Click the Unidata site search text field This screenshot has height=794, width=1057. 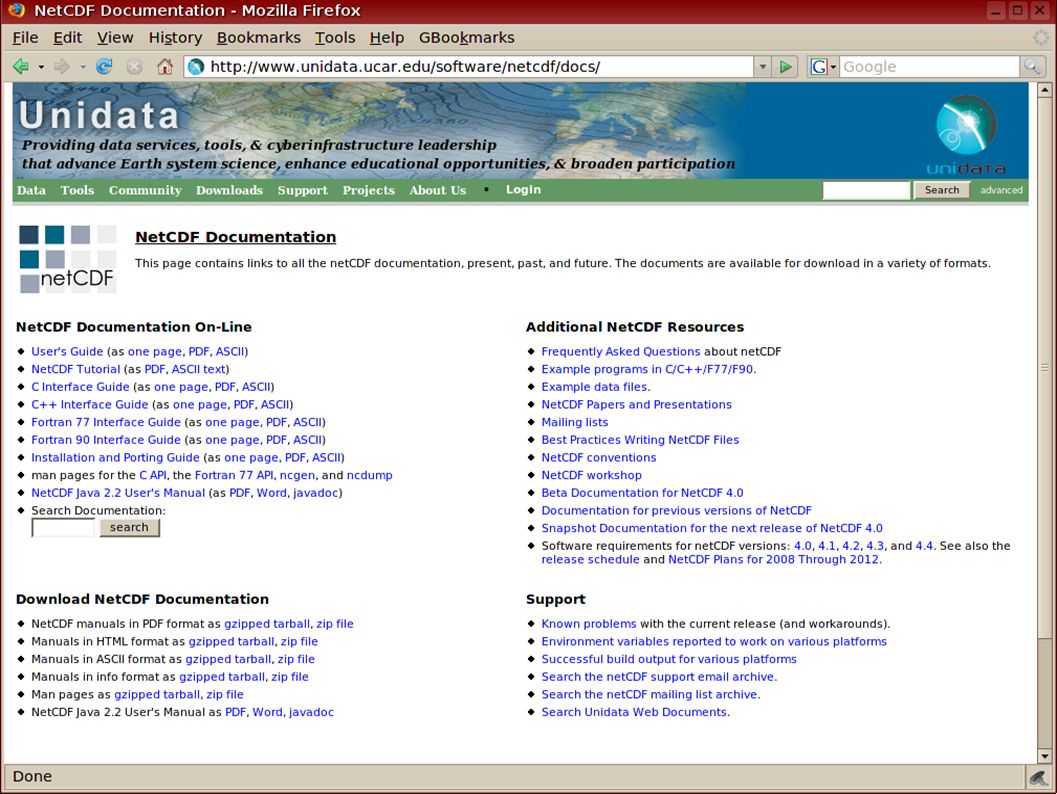tap(866, 190)
